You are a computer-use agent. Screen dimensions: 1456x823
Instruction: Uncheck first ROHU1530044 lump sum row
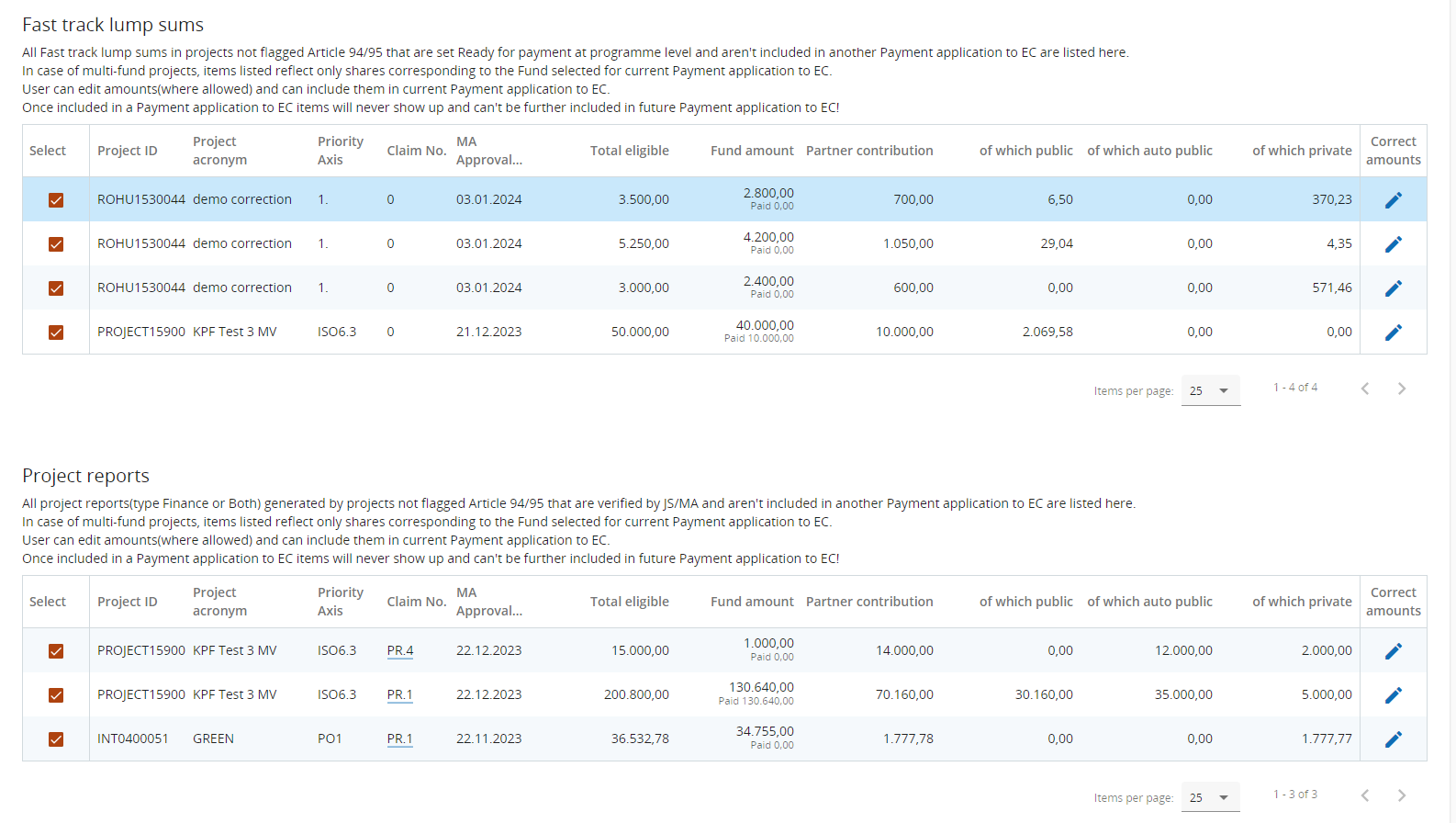tap(56, 200)
